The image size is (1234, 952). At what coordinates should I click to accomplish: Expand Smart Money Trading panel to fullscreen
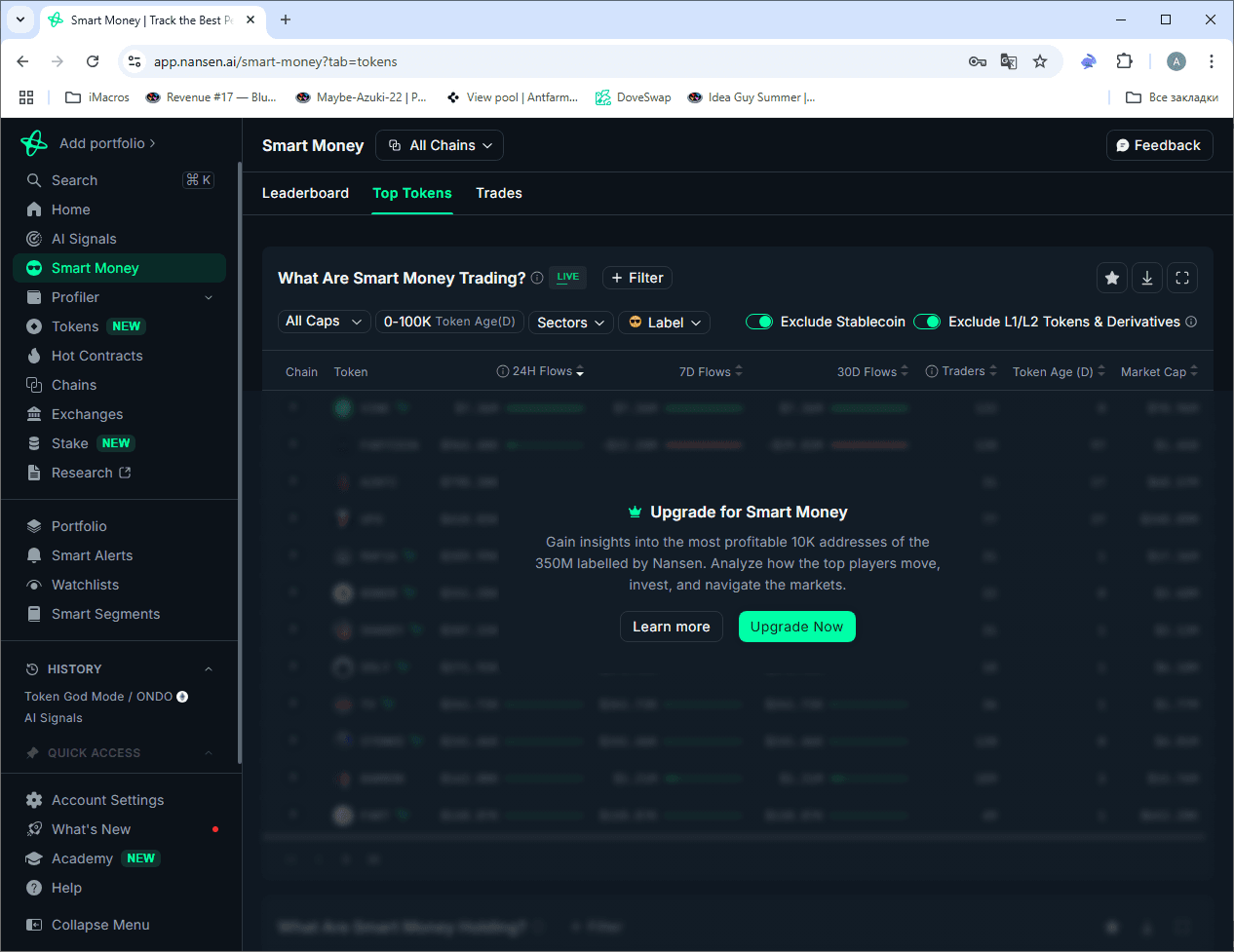tap(1182, 278)
